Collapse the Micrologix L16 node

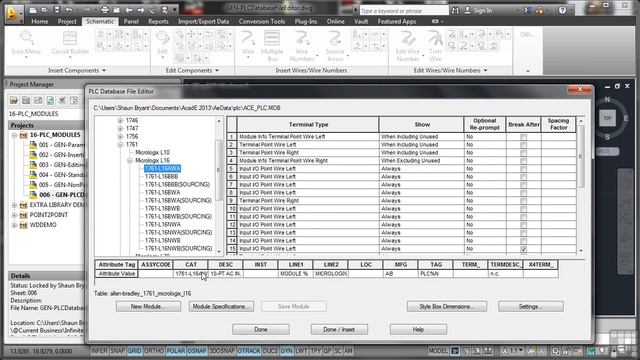[130, 160]
